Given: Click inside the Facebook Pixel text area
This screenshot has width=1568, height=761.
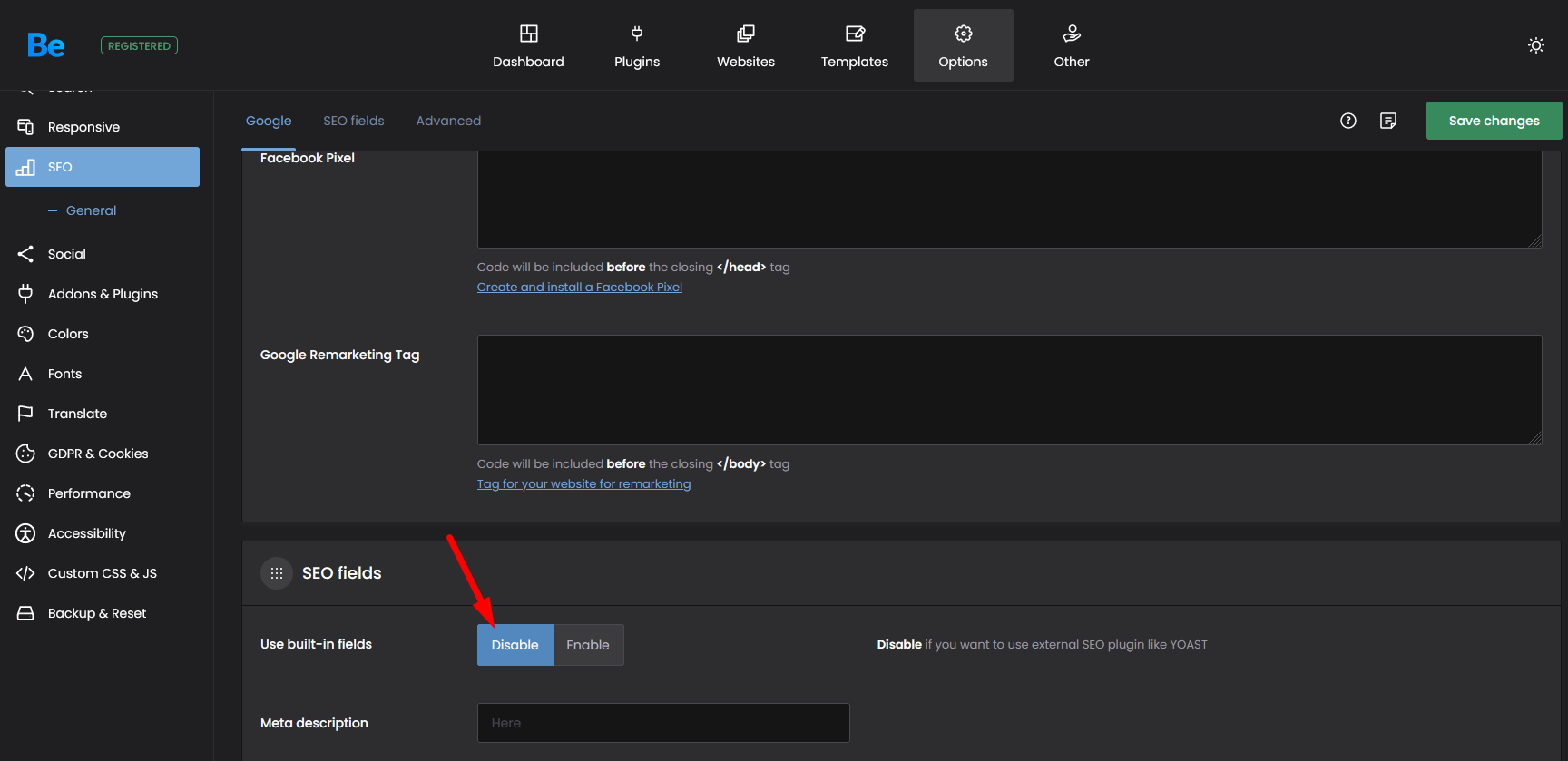Looking at the screenshot, I should tap(1009, 199).
